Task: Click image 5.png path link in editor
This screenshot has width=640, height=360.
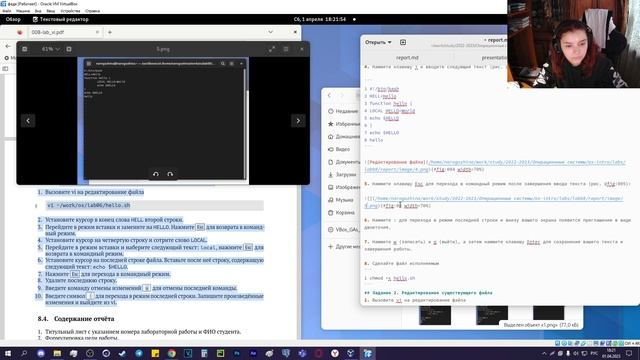Action: pyautogui.click(x=494, y=202)
